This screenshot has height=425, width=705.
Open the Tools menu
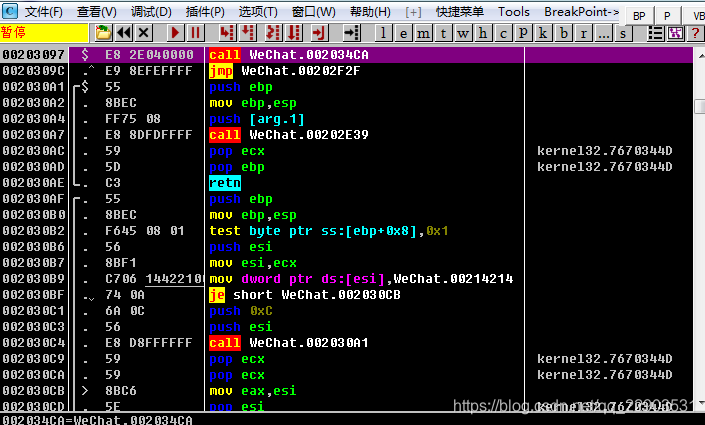coord(513,12)
